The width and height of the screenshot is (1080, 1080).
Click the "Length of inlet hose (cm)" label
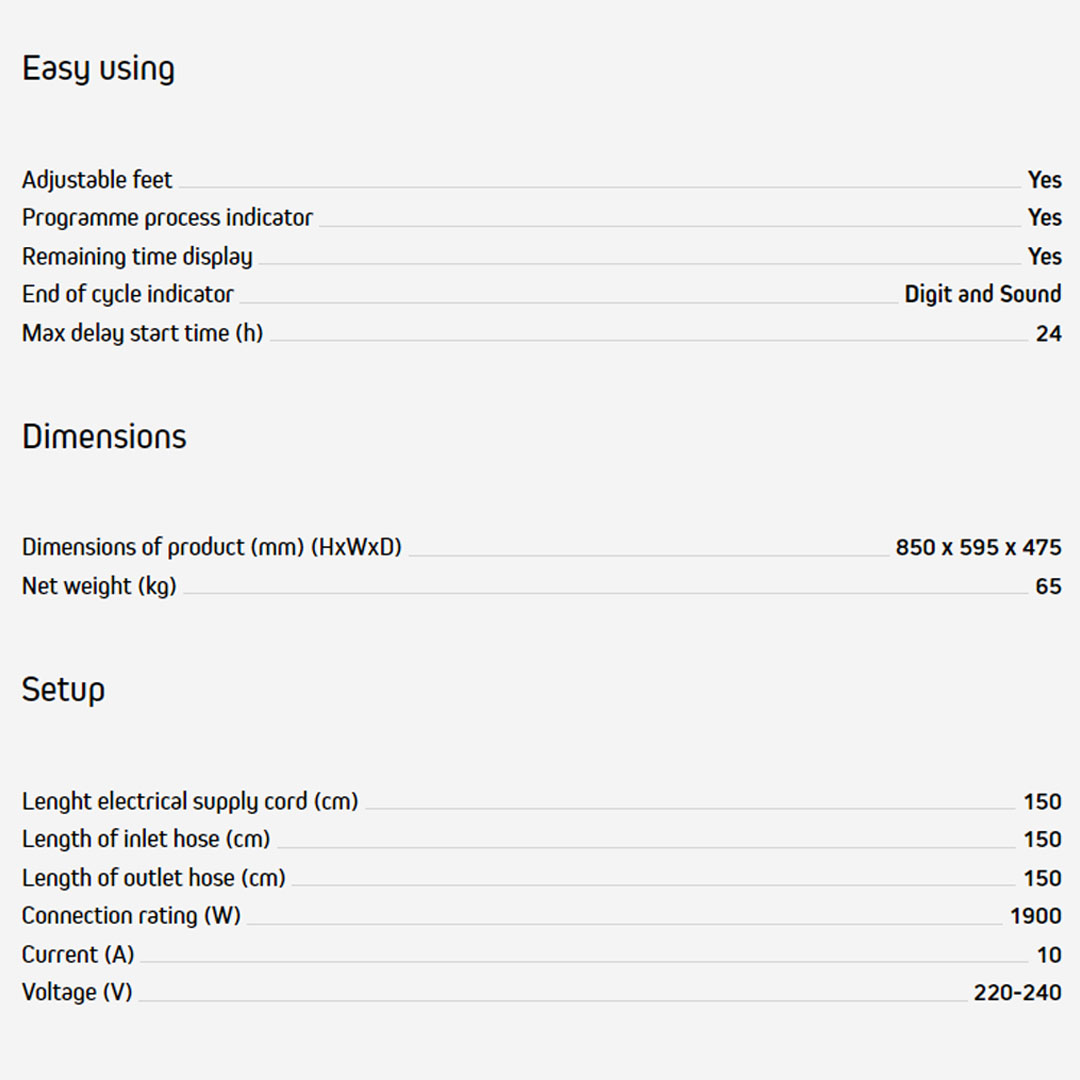click(x=146, y=840)
